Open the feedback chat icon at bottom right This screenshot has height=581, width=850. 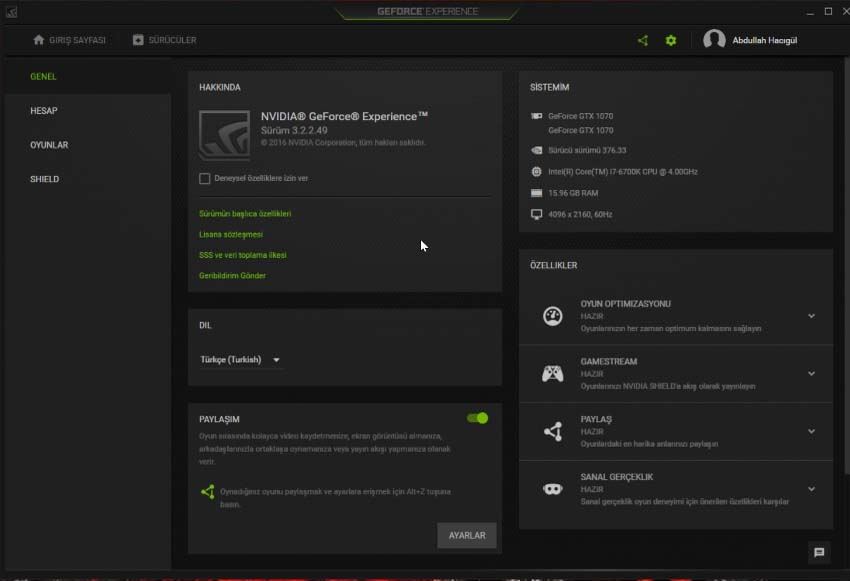pos(819,552)
